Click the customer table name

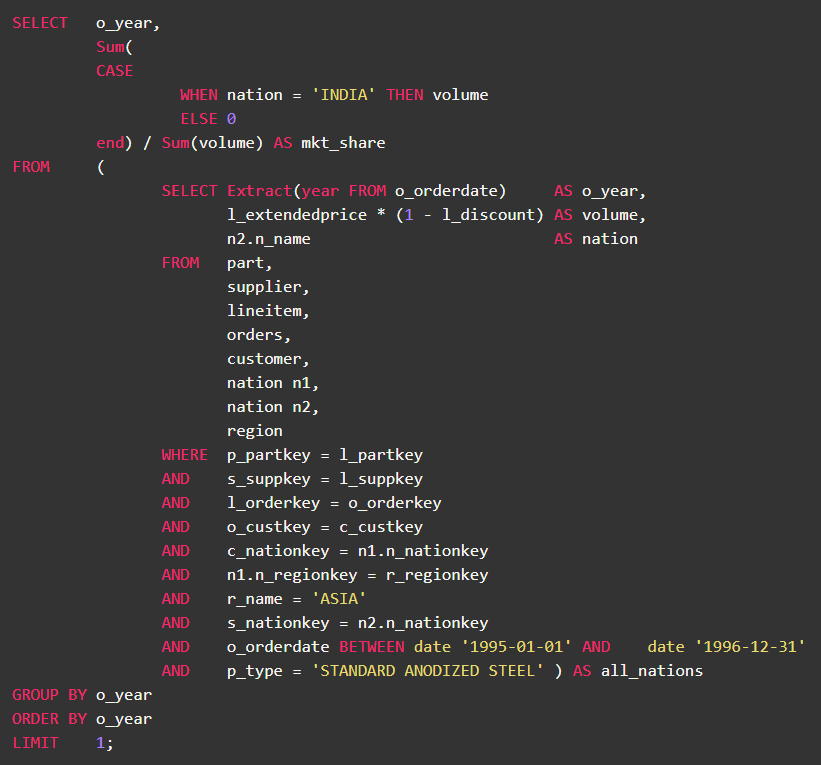point(264,359)
